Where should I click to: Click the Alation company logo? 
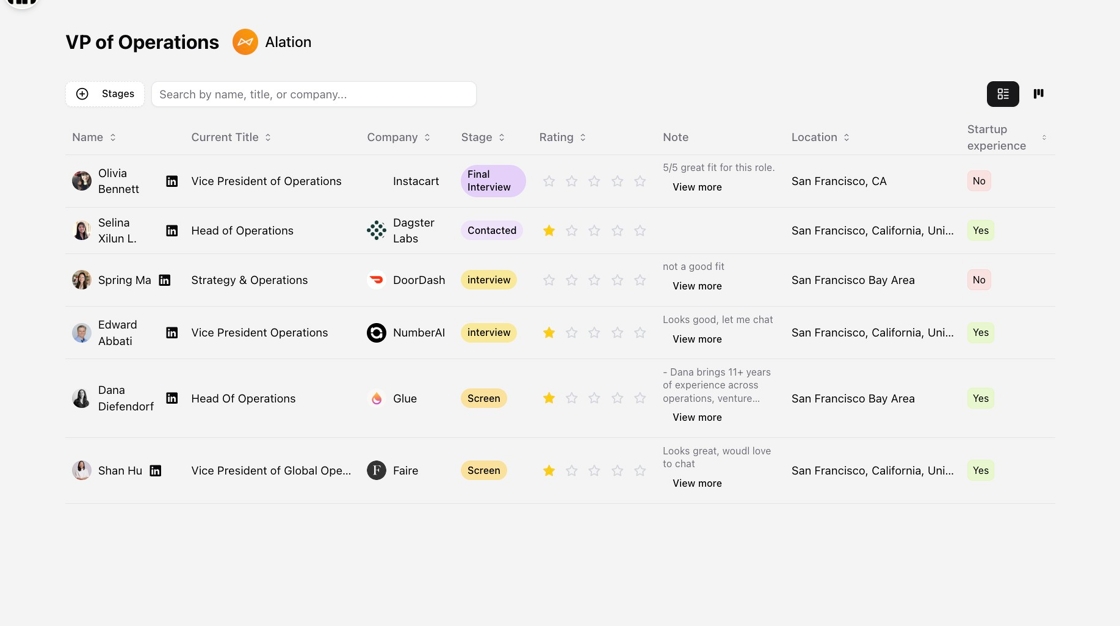pyautogui.click(x=245, y=42)
